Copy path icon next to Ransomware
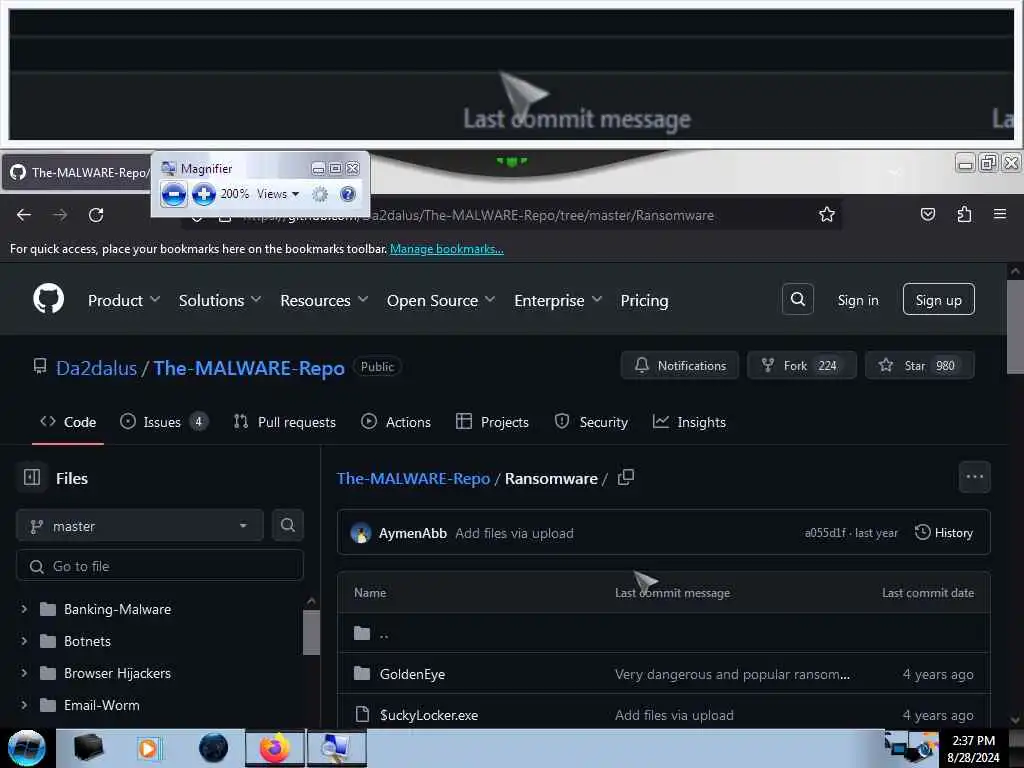 [x=626, y=477]
